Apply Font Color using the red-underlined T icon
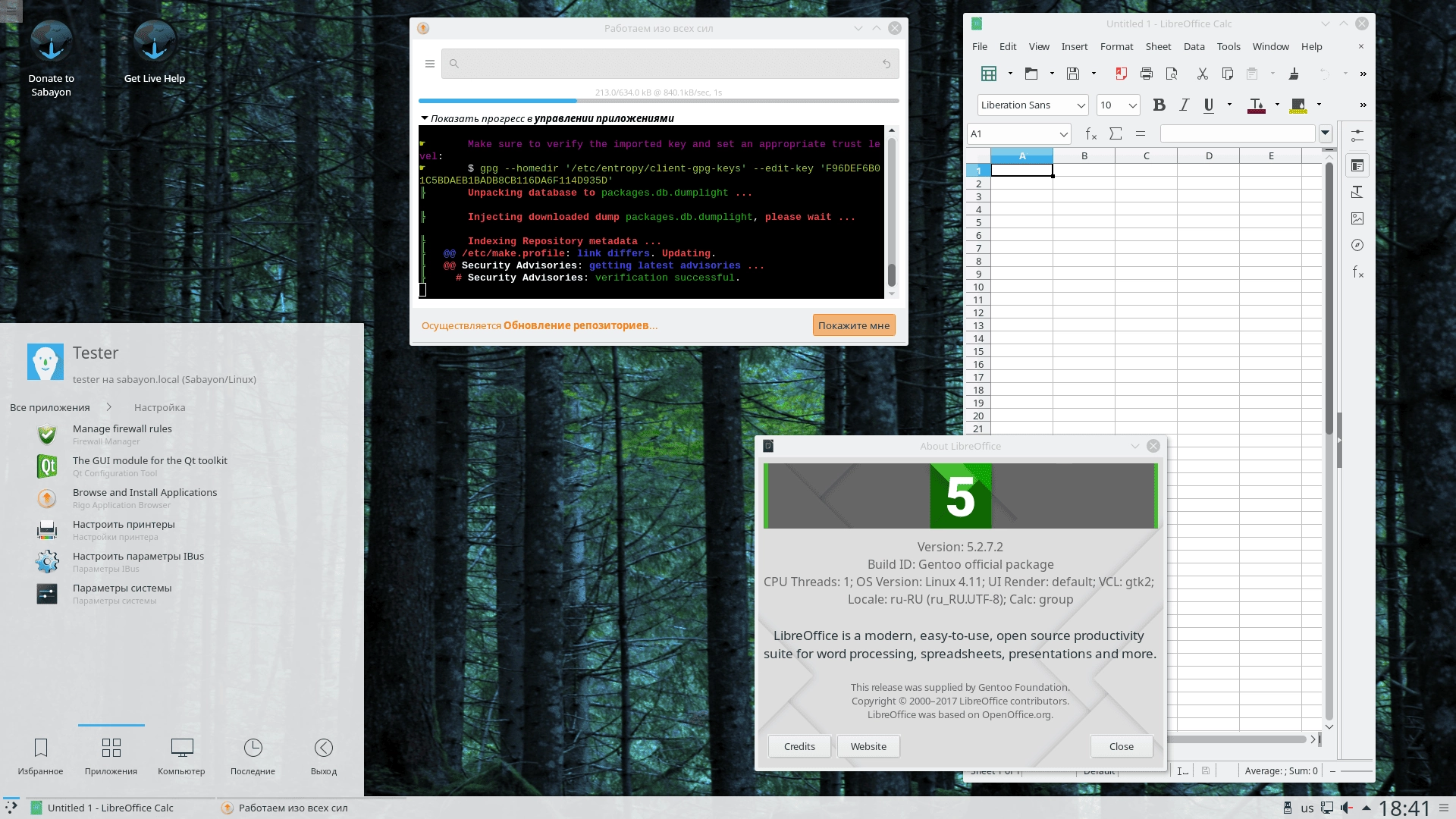 point(1256,105)
